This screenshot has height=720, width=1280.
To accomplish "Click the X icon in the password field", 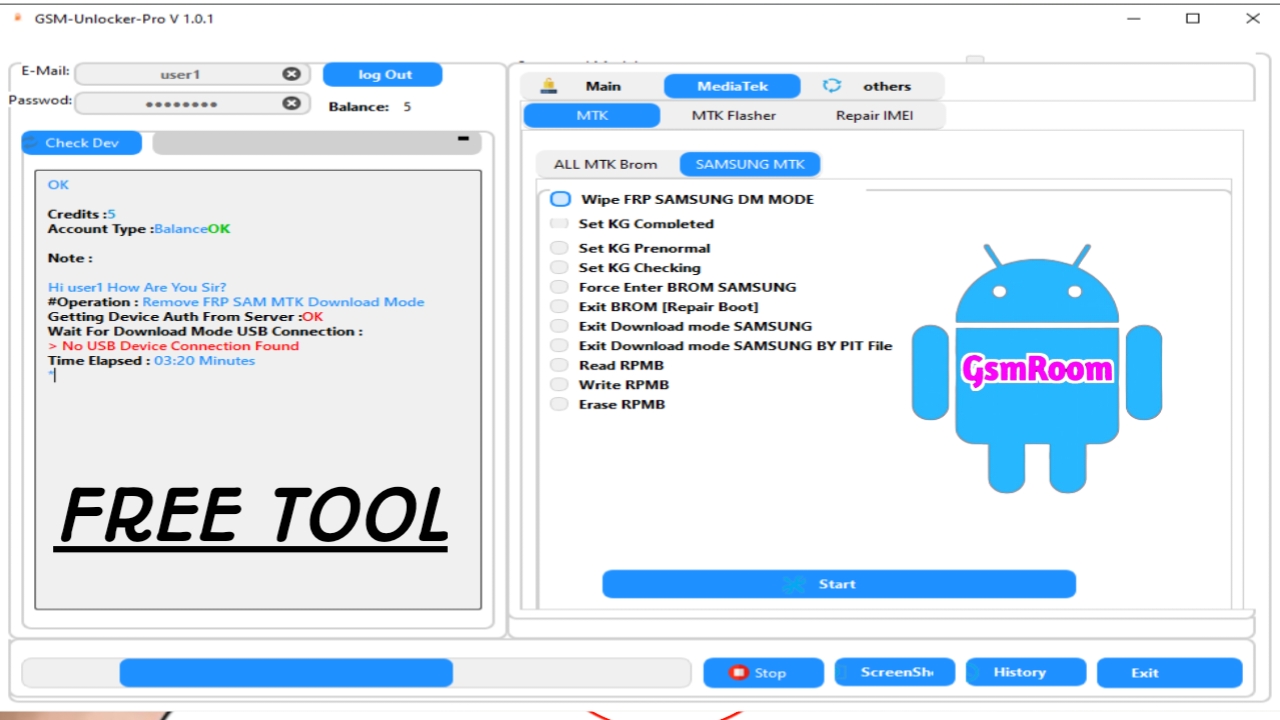I will pyautogui.click(x=291, y=103).
